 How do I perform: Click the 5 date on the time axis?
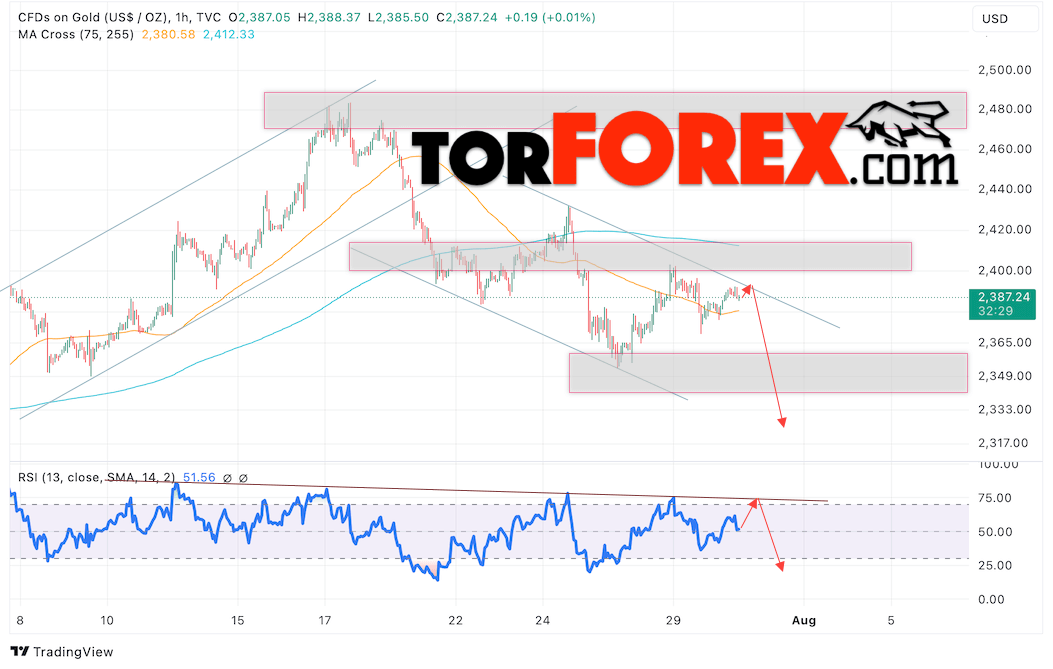pos(891,621)
